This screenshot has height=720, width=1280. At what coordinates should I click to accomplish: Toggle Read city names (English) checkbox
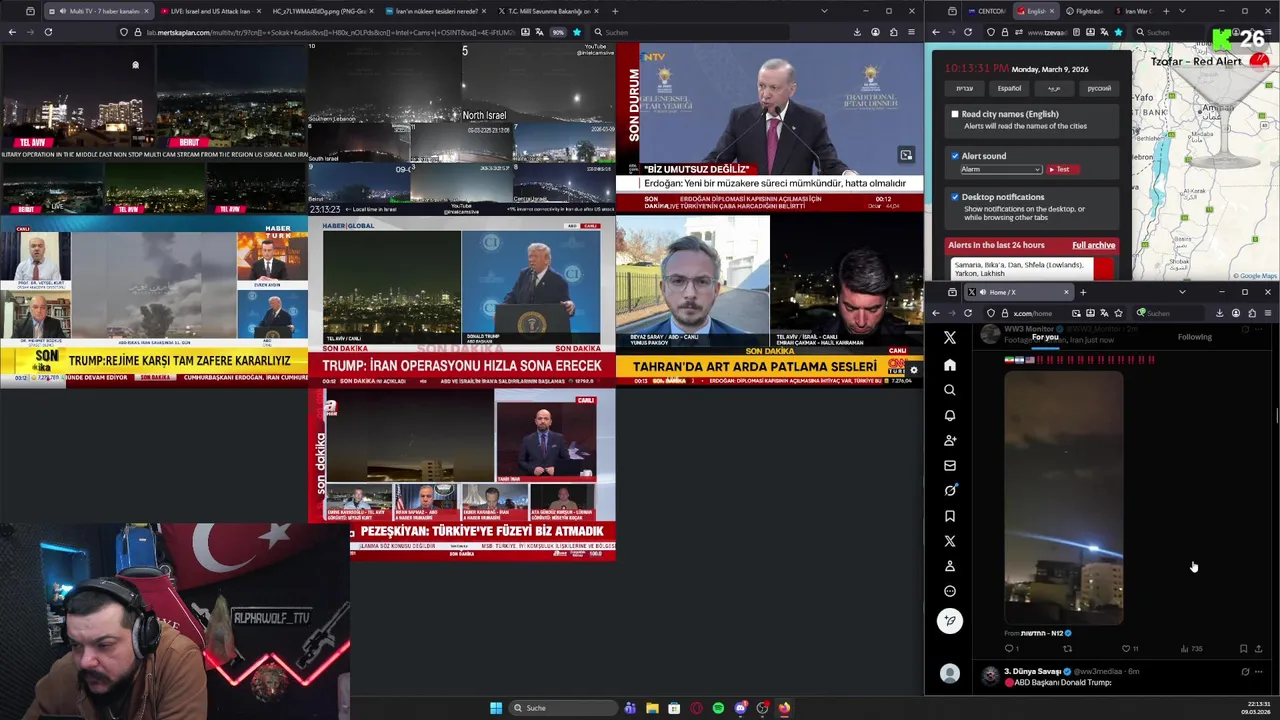[955, 114]
